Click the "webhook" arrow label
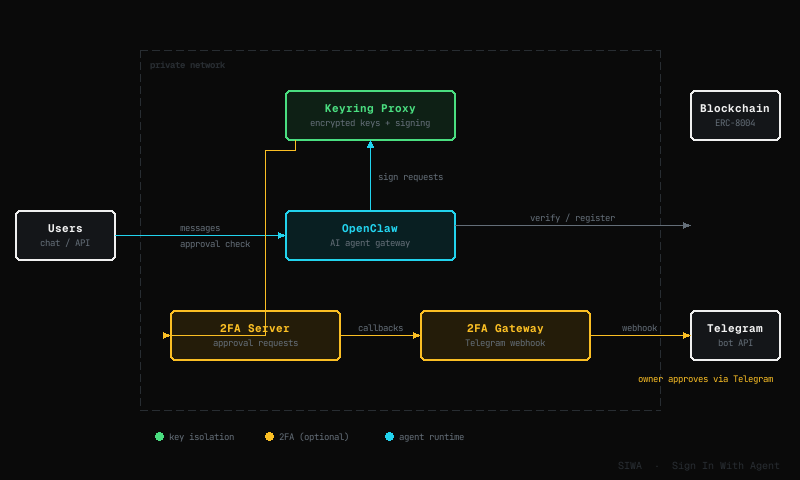This screenshot has height=480, width=800. 639,328
